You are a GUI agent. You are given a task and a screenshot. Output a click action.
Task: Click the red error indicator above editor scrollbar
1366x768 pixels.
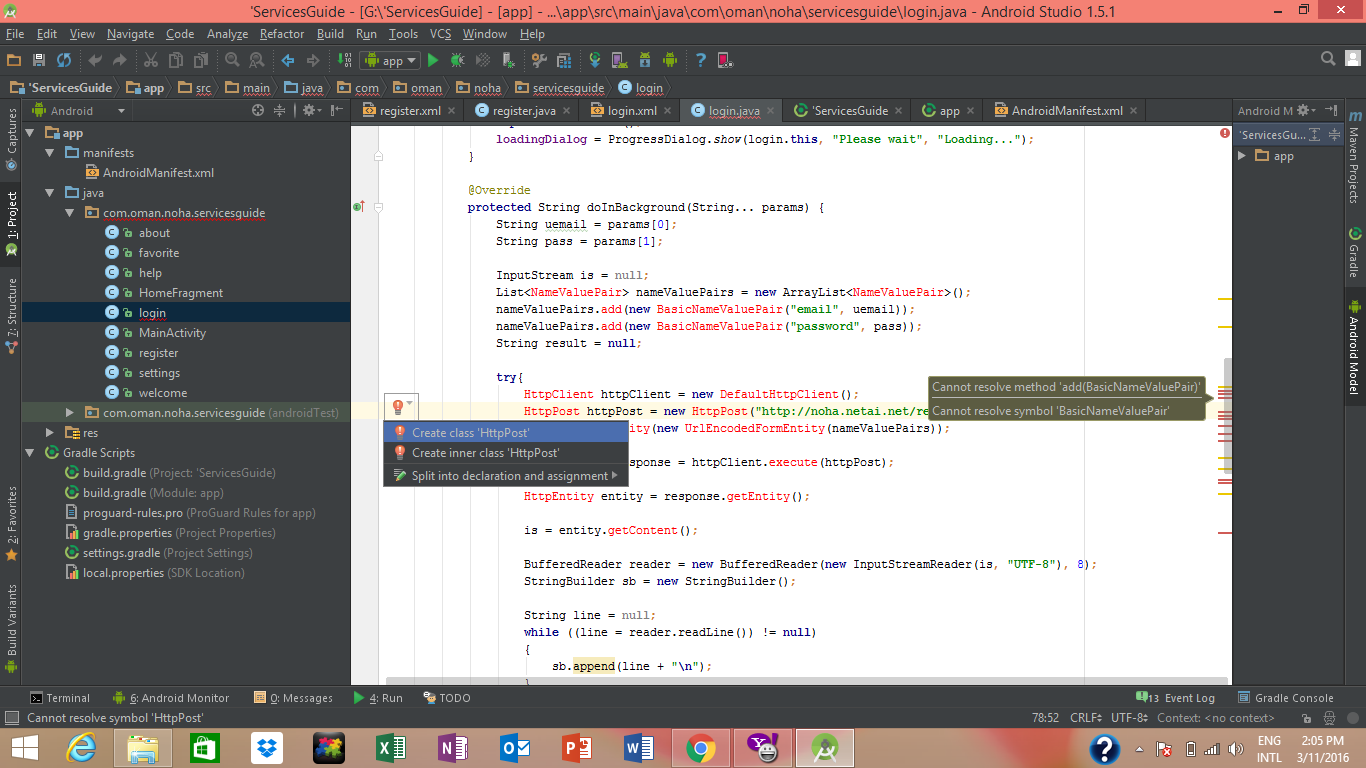tap(1224, 133)
